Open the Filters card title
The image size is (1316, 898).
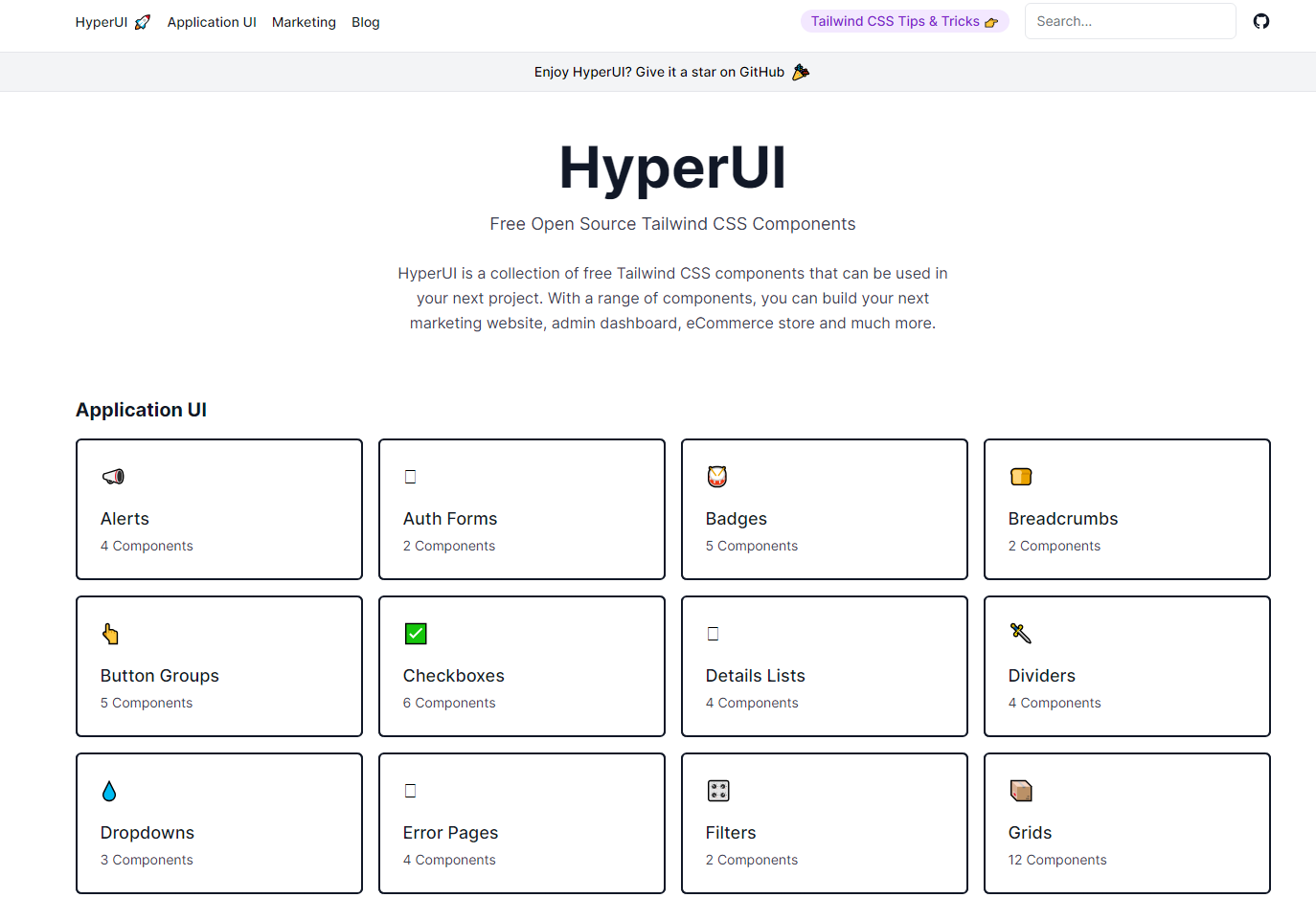point(731,833)
